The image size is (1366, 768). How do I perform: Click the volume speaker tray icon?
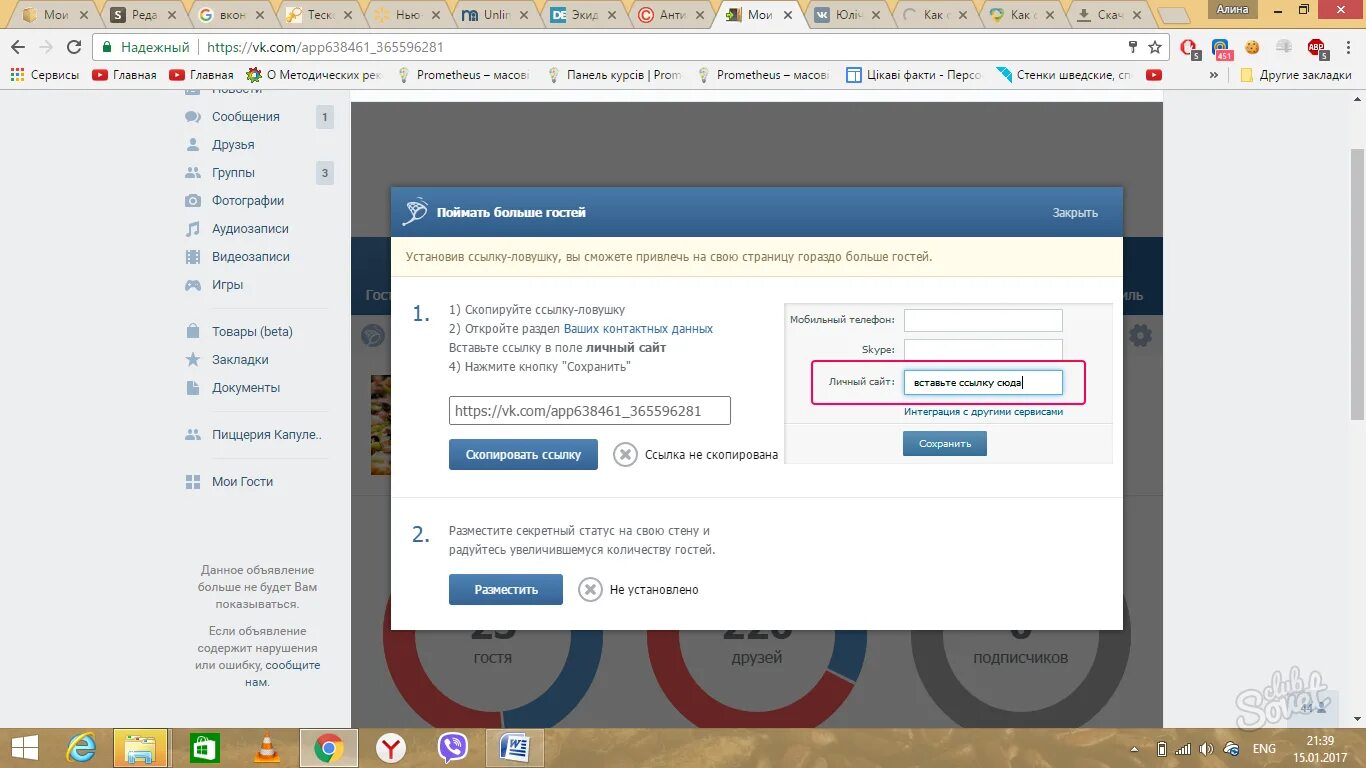click(x=1206, y=749)
